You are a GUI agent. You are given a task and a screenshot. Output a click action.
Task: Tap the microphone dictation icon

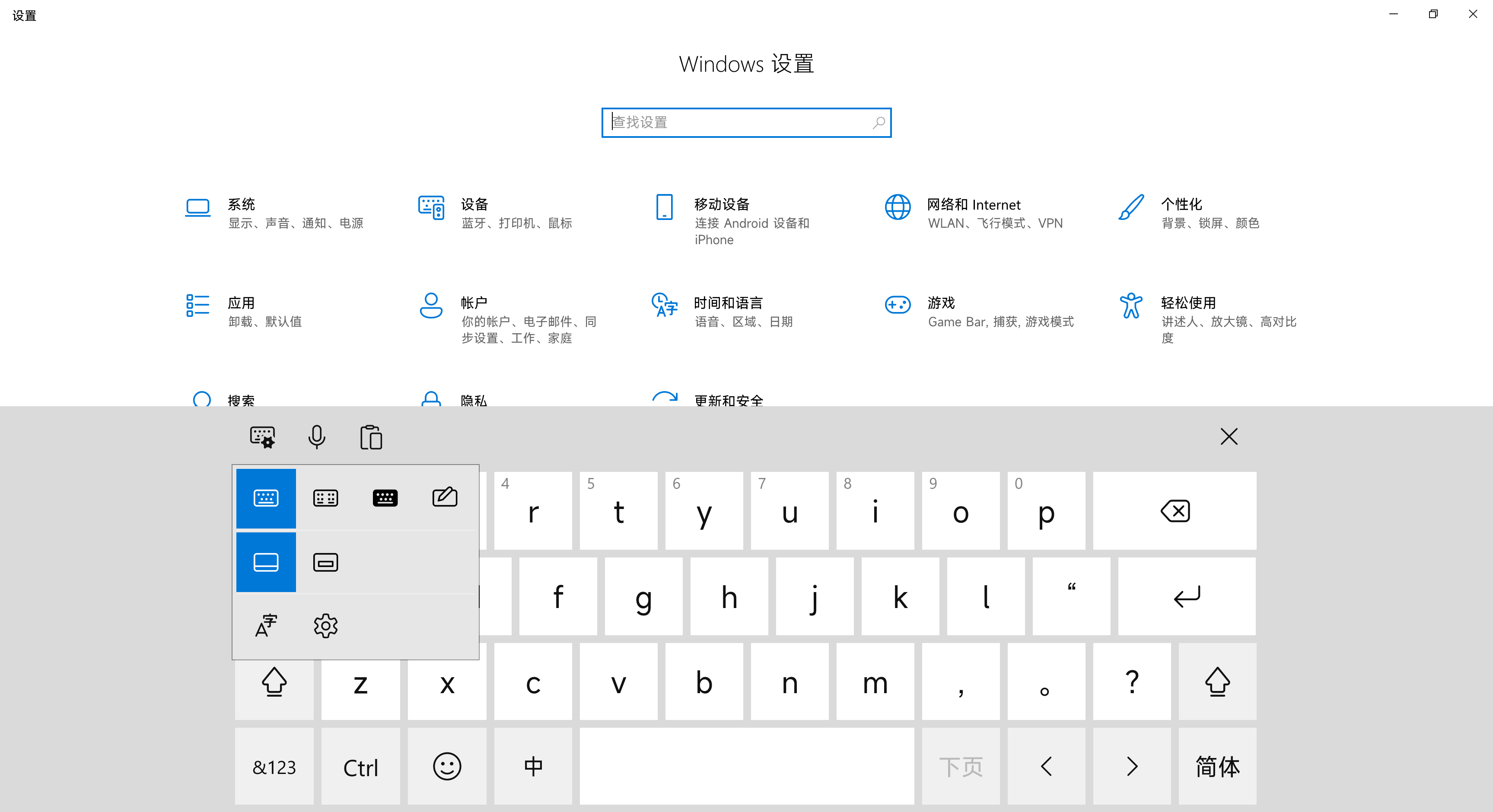pyautogui.click(x=316, y=437)
